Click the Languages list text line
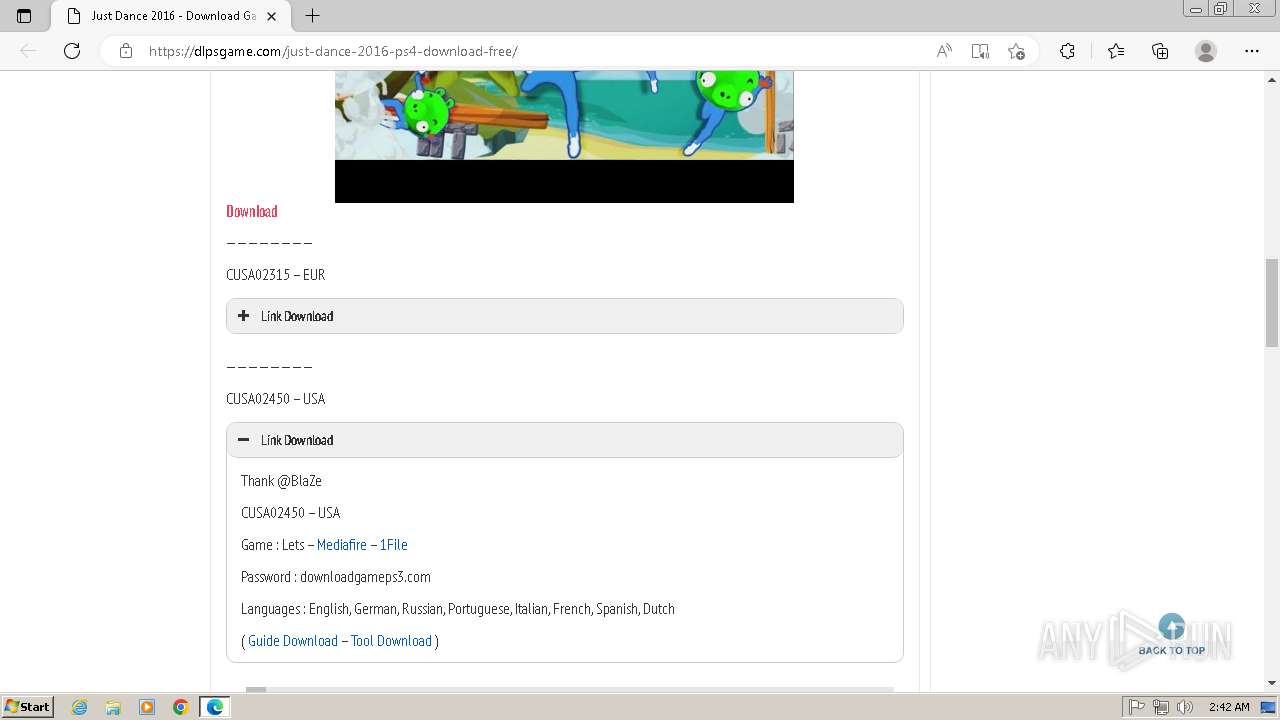Viewport: 1280px width, 720px height. tap(458, 609)
